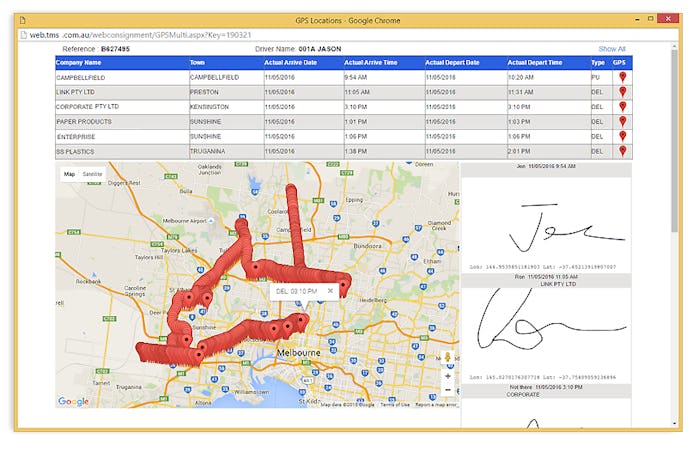Click the page icon in address bar

(x=23, y=35)
